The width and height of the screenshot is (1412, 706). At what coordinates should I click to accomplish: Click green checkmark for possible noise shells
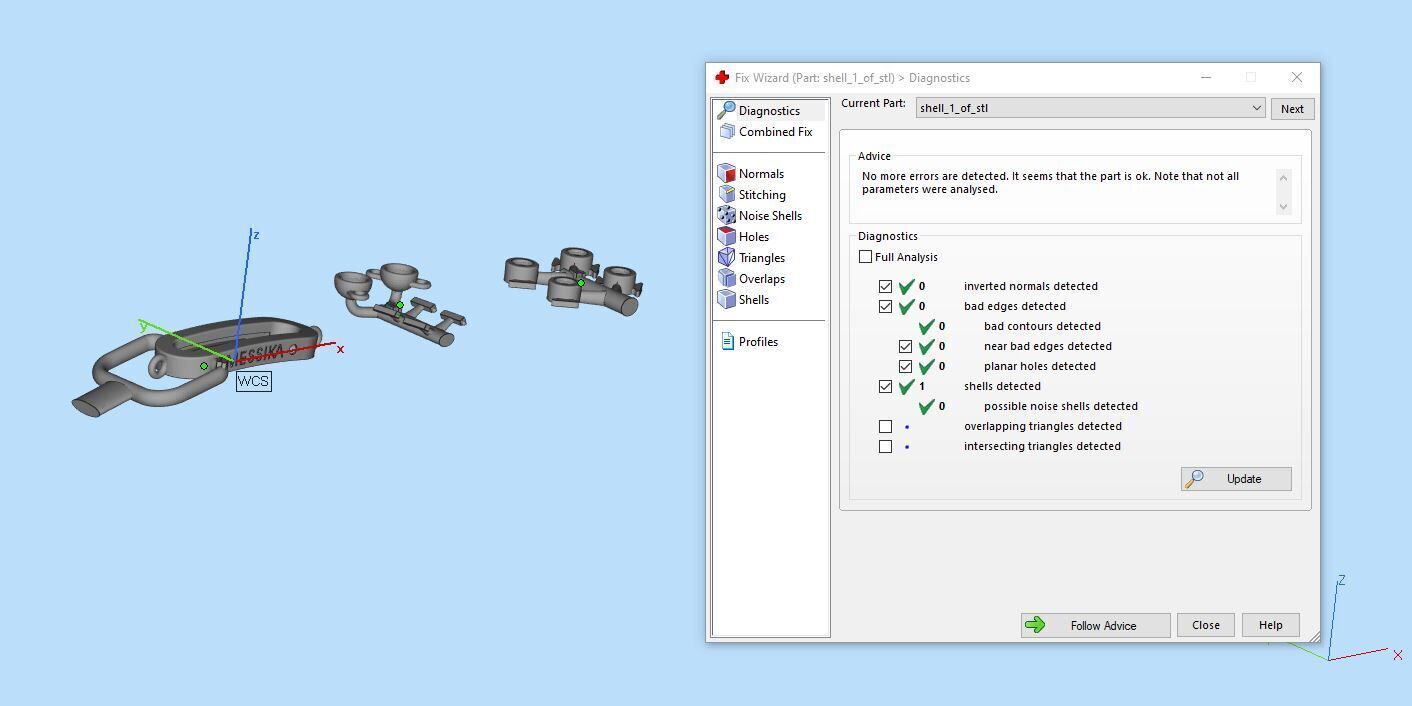tap(927, 406)
